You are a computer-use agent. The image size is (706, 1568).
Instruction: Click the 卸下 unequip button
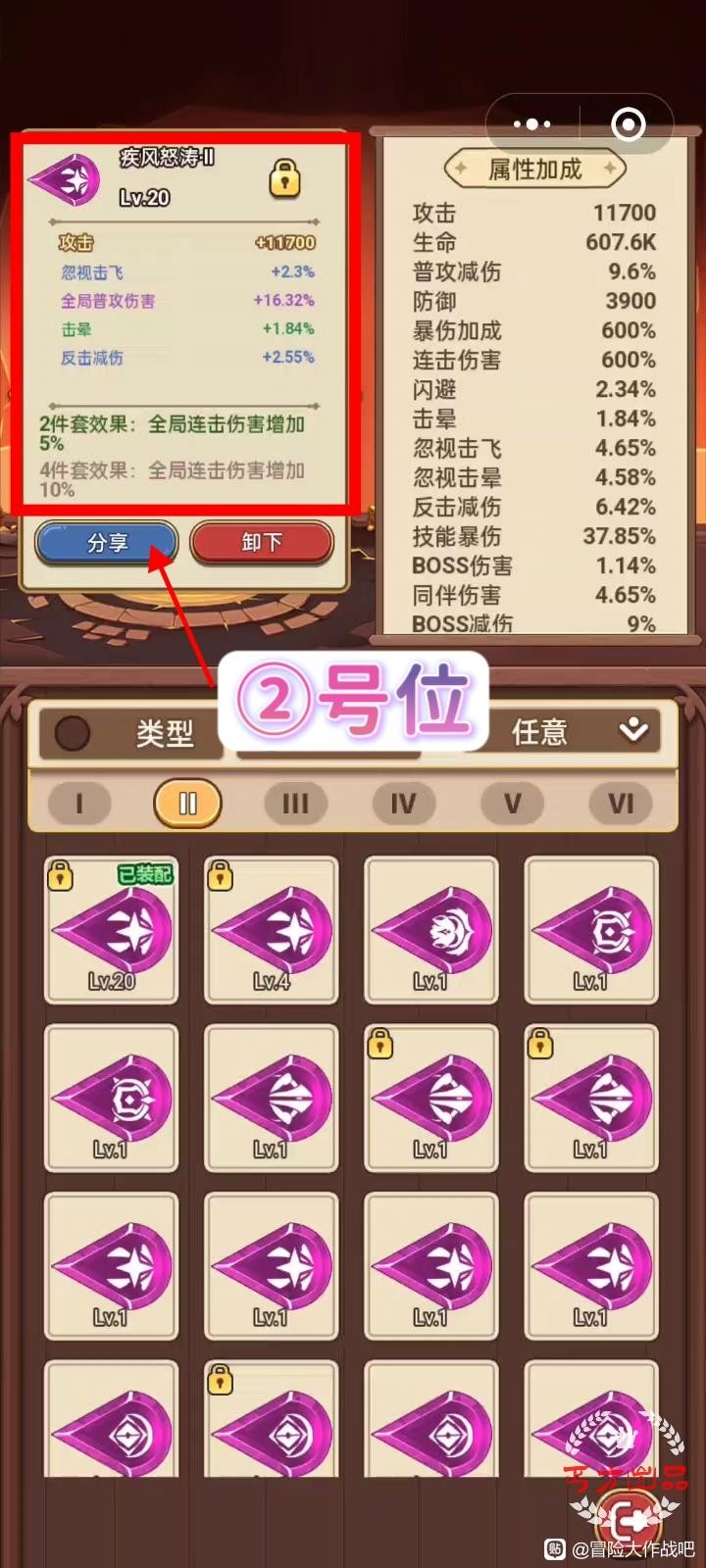click(x=262, y=543)
